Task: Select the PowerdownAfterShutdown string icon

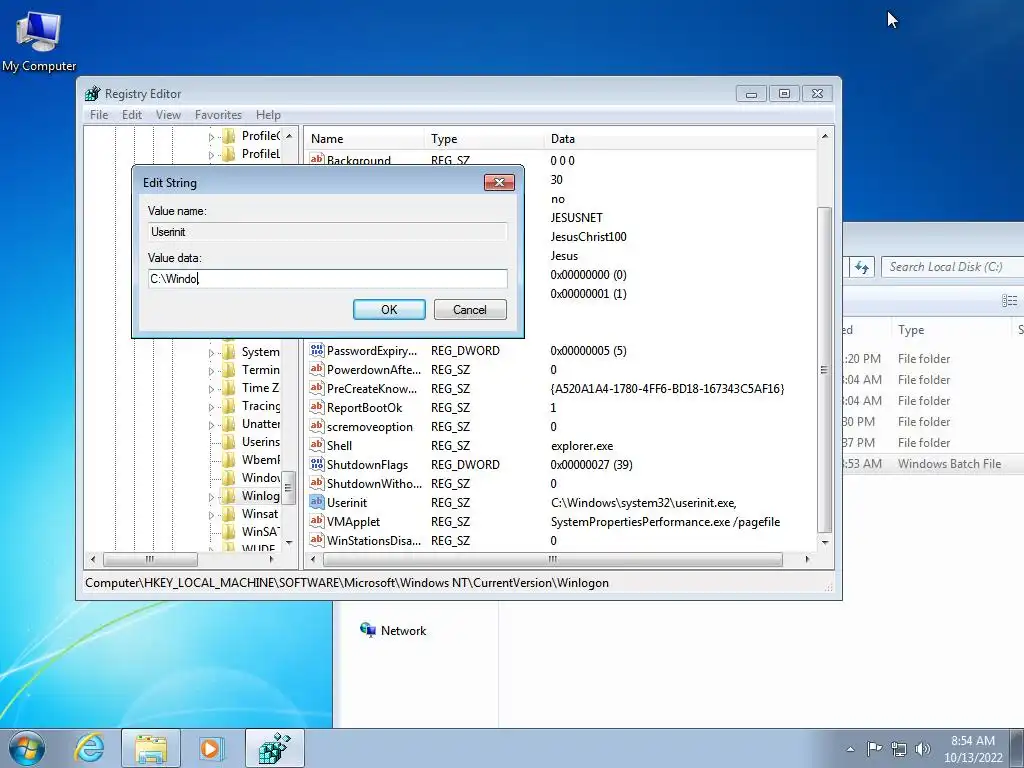Action: pos(317,369)
